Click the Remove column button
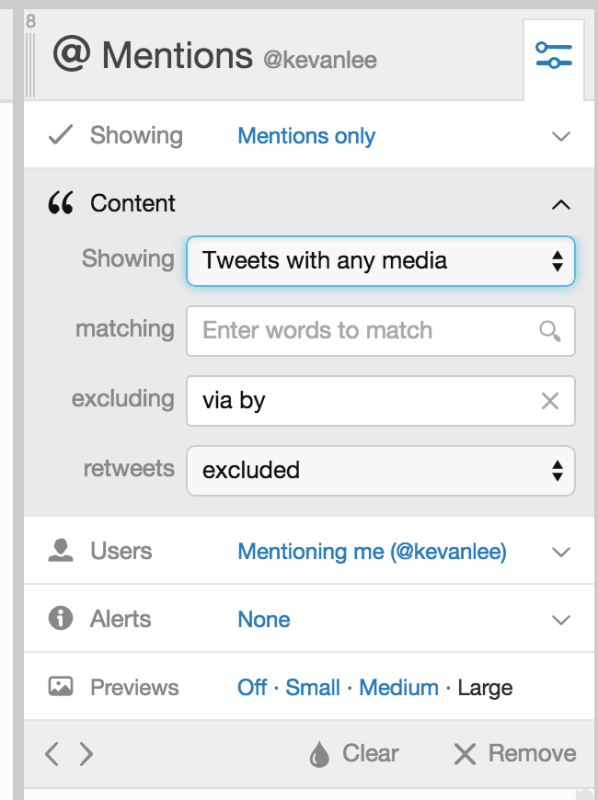Viewport: 598px width, 800px height. 515,754
